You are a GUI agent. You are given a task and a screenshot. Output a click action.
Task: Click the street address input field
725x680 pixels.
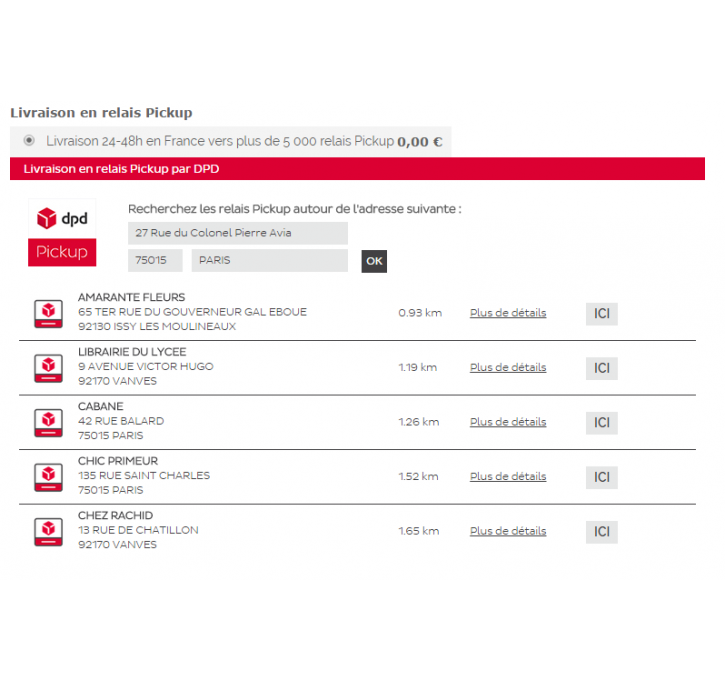pyautogui.click(x=238, y=233)
